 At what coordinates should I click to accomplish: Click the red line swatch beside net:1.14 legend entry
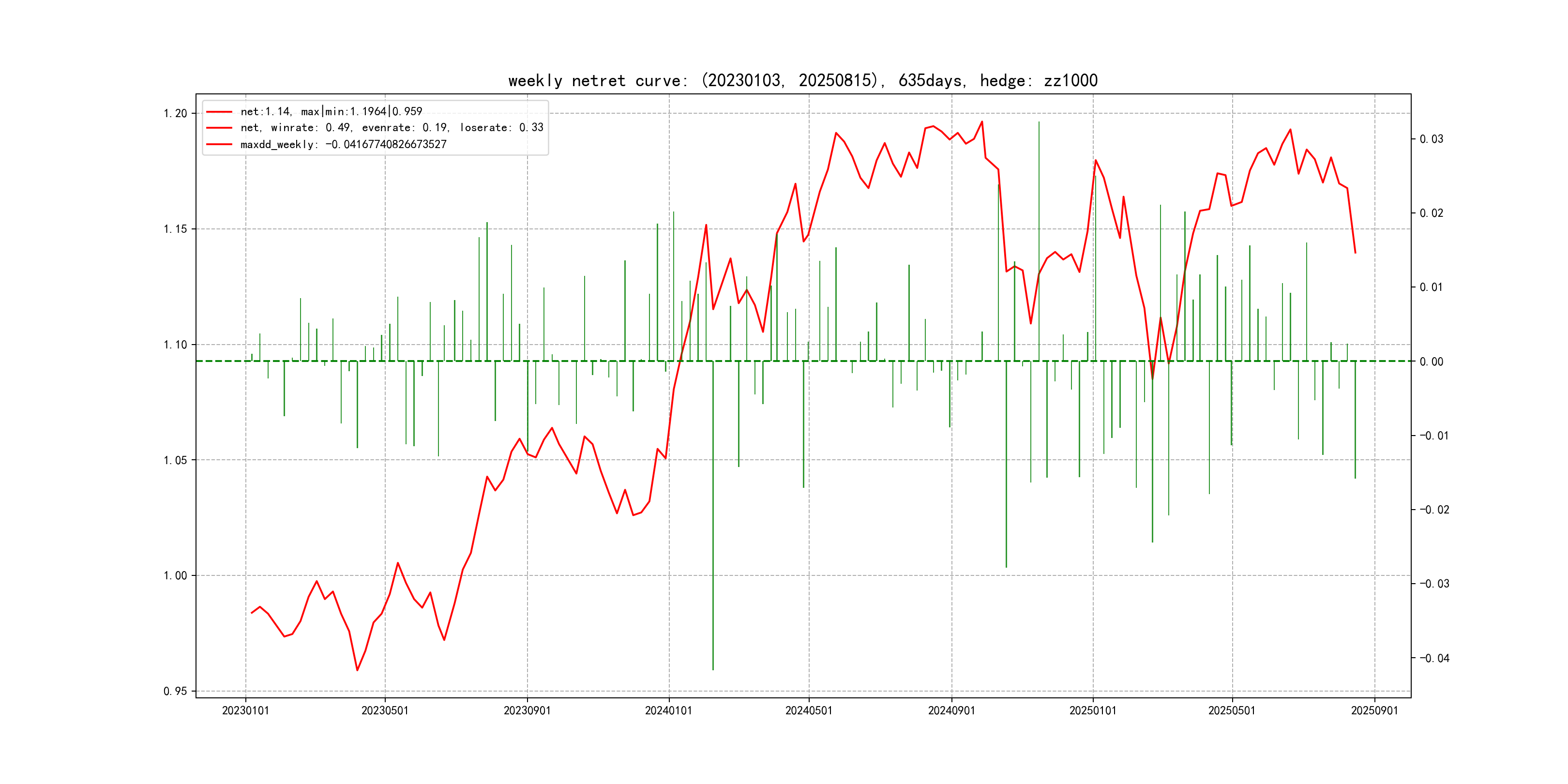pos(219,112)
